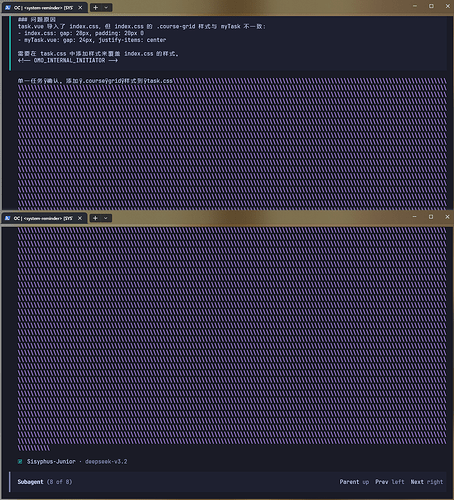Click the Next right navigation hint
454x500 pixels.
427,482
